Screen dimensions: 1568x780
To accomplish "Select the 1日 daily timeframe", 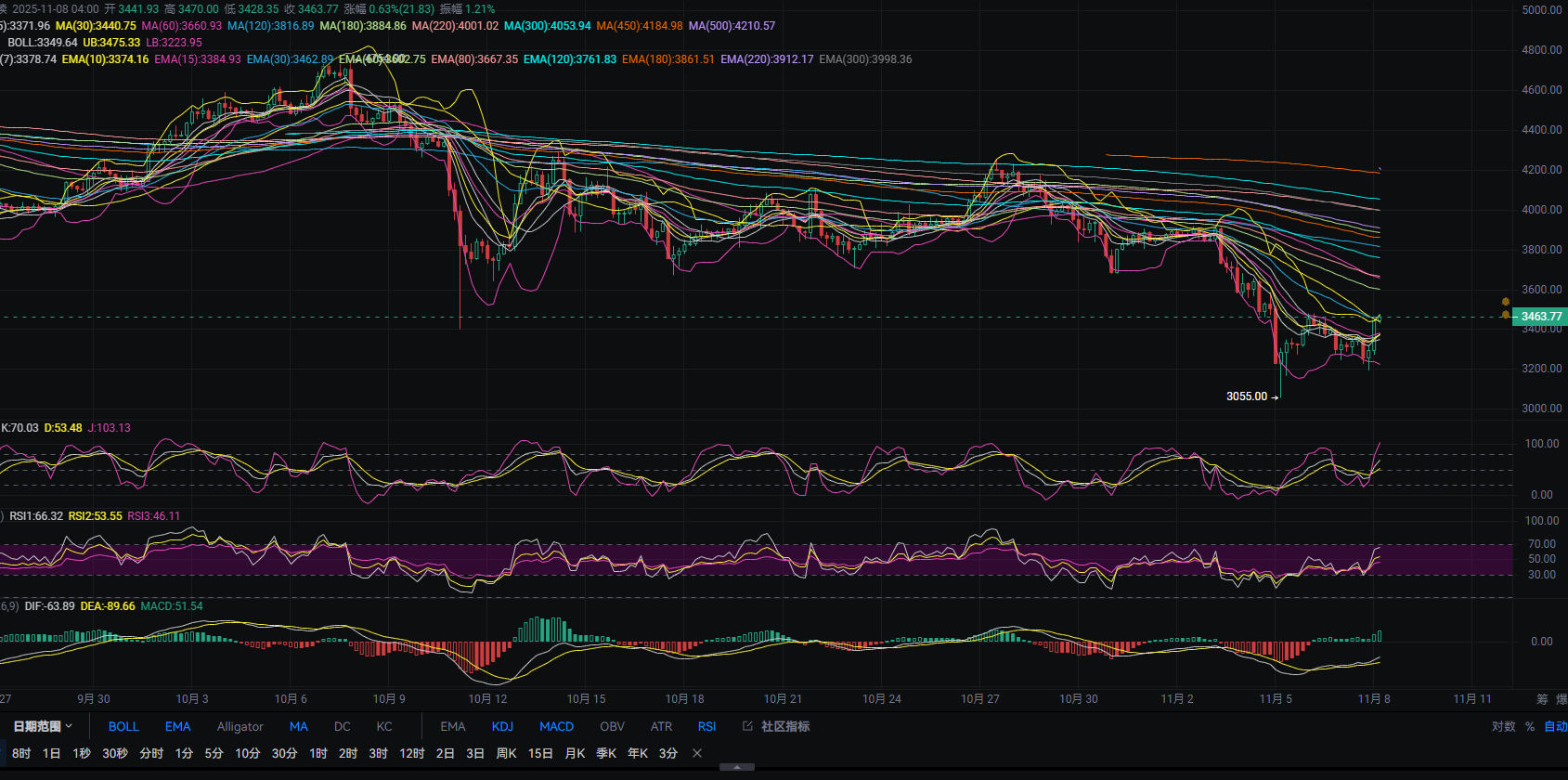I will click(52, 753).
